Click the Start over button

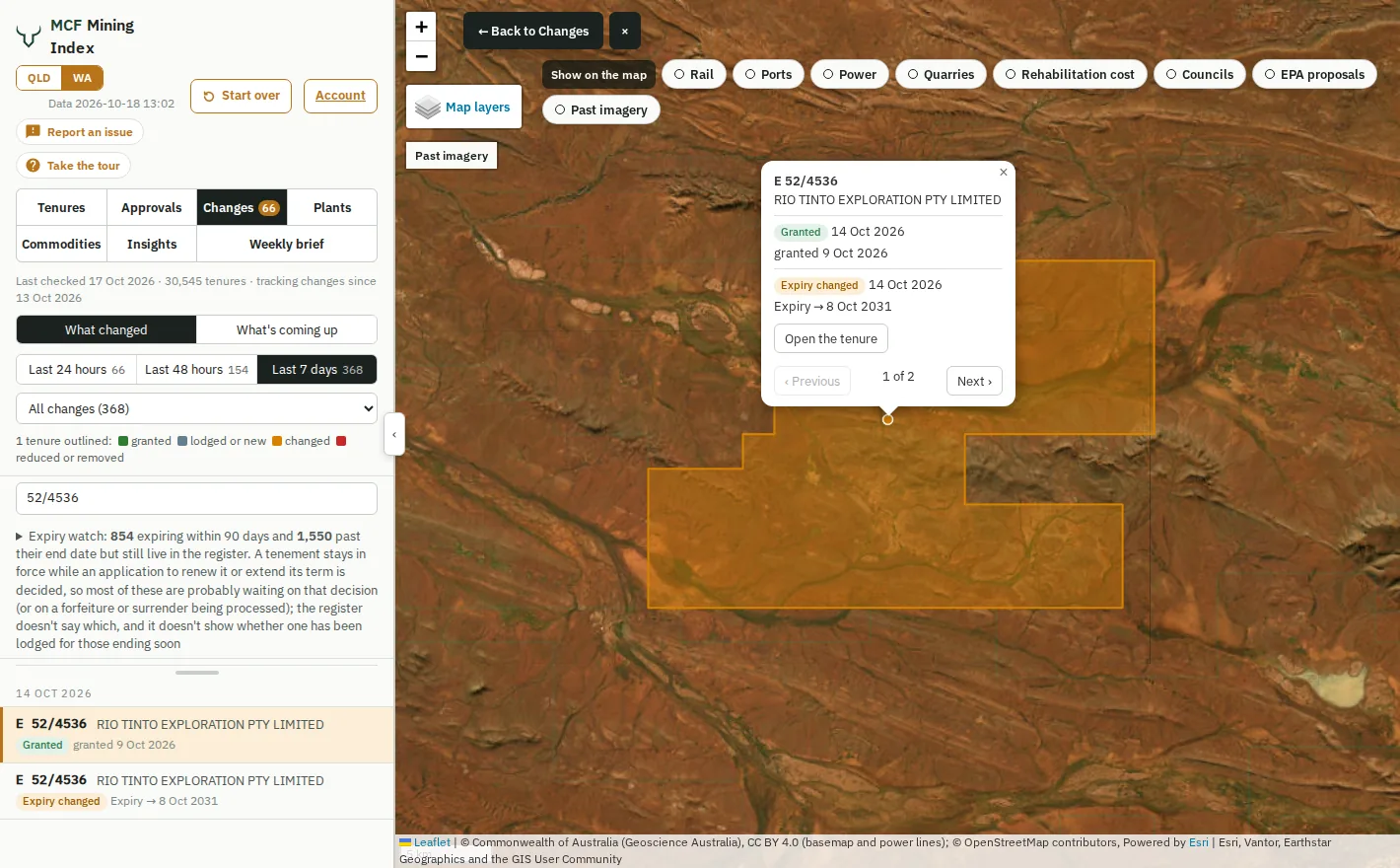[241, 96]
